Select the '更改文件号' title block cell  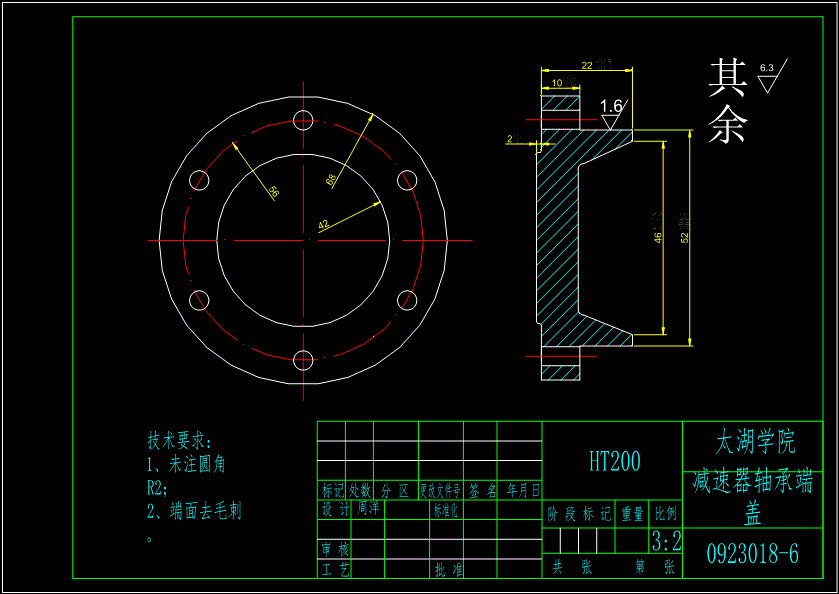pyautogui.click(x=440, y=491)
